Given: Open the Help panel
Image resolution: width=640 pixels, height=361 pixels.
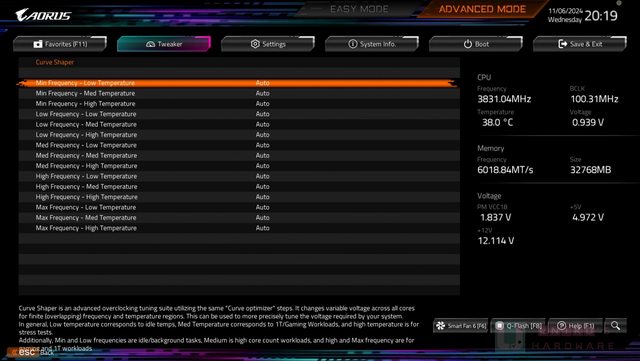Looking at the screenshot, I should (x=575, y=325).
